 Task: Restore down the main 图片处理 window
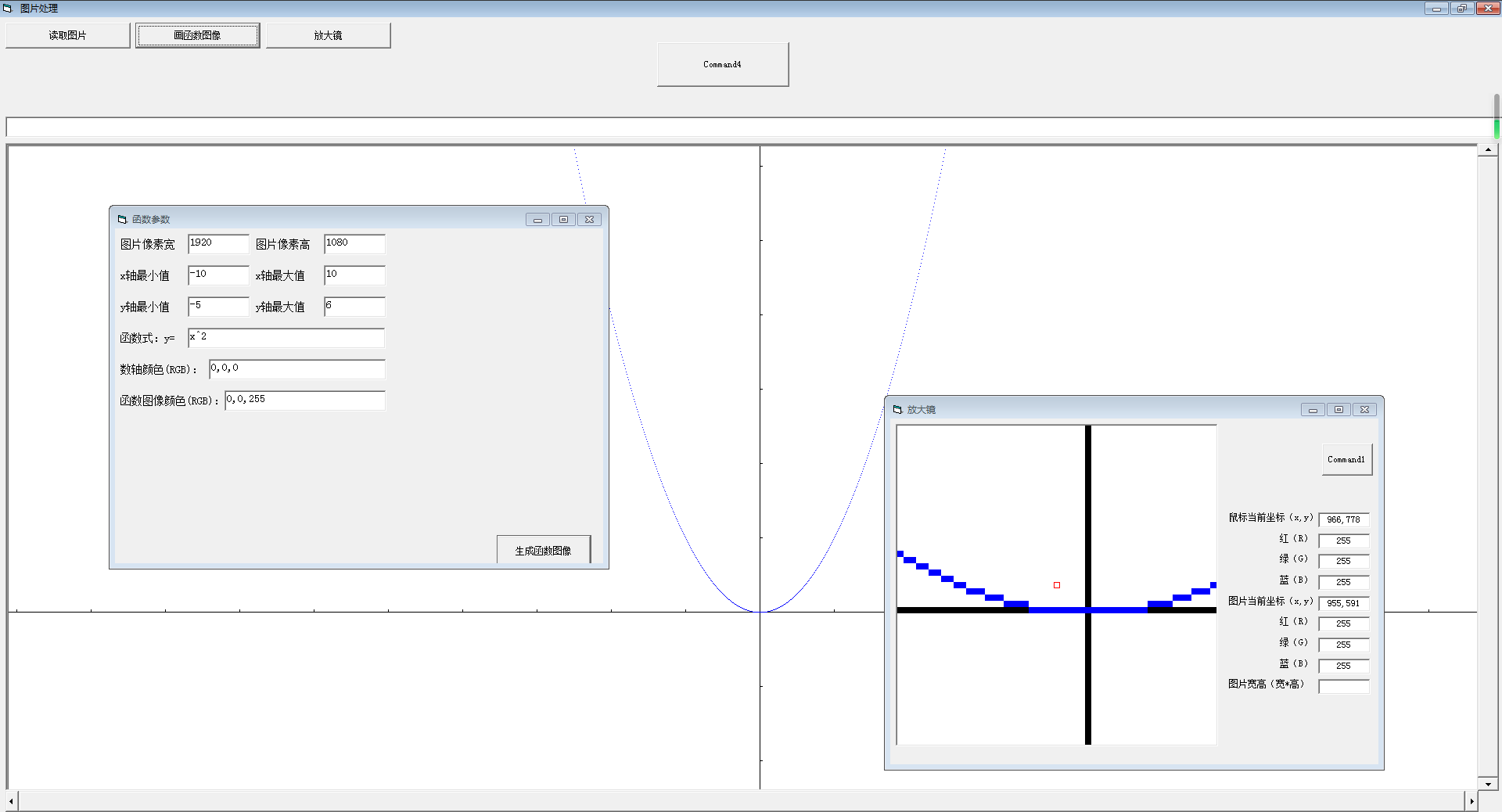coord(1461,8)
